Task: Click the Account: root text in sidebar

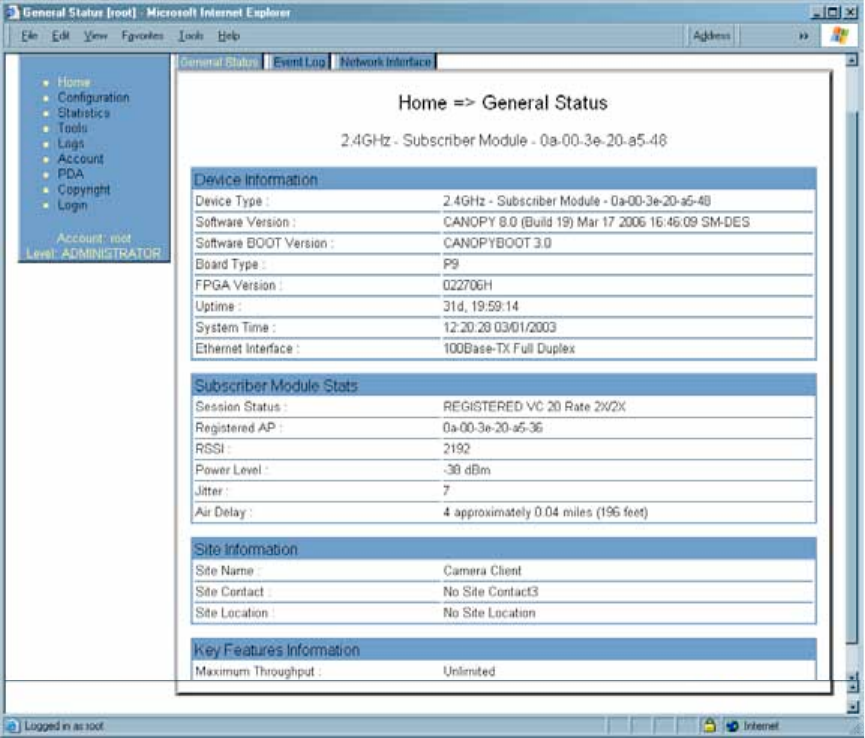Action: pos(94,238)
